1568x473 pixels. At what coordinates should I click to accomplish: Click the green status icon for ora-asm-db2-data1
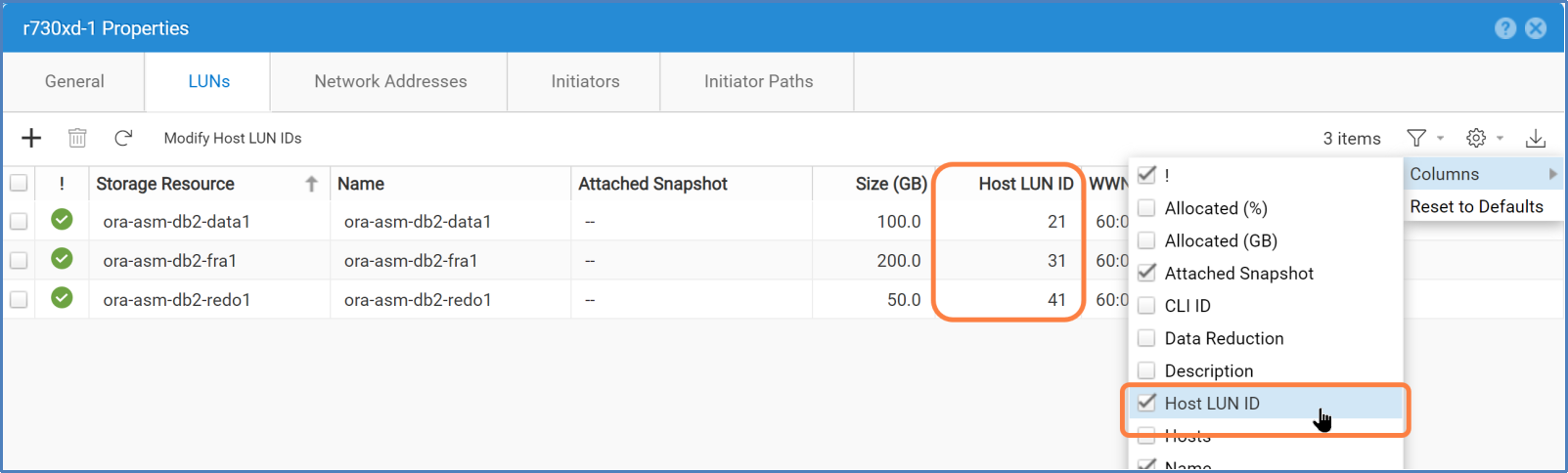click(x=62, y=220)
